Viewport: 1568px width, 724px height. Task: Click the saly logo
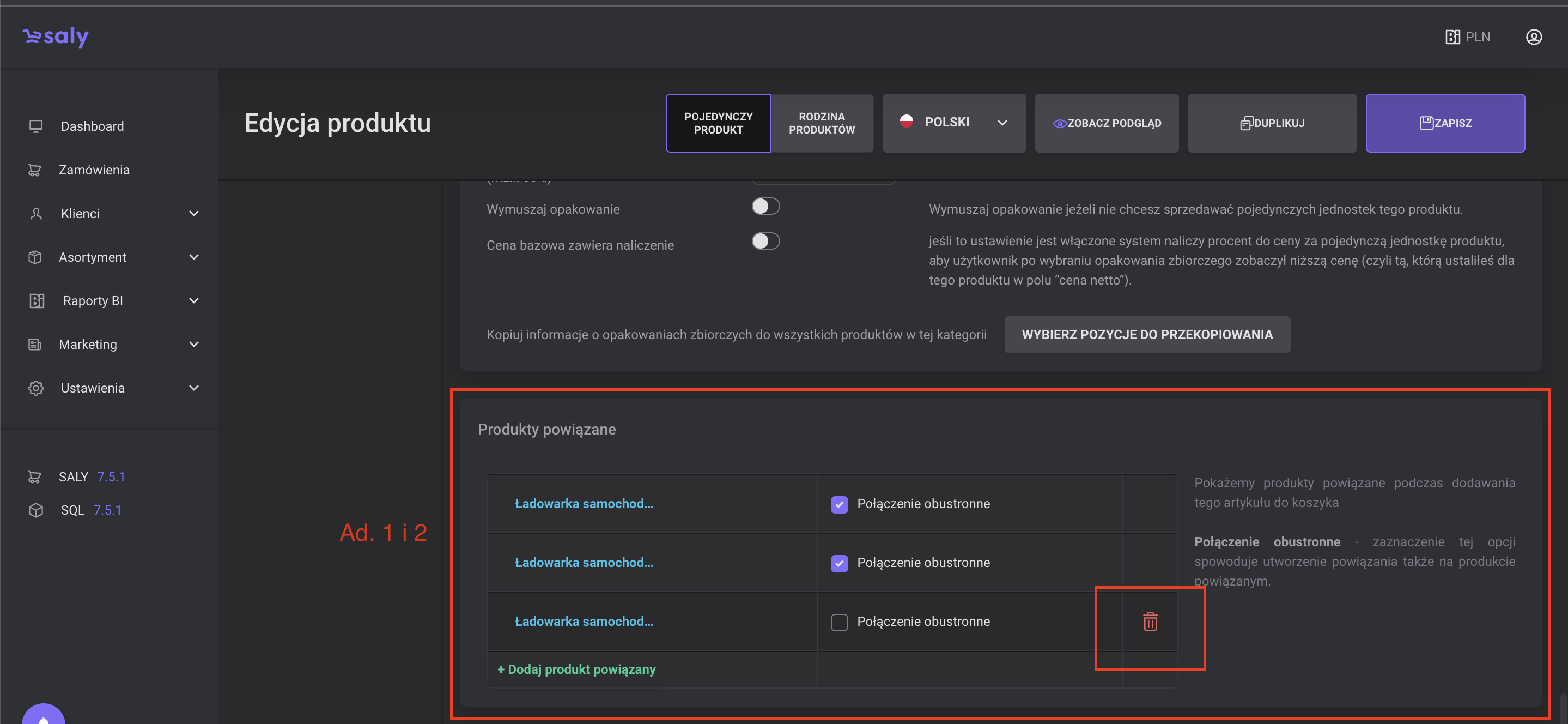56,37
